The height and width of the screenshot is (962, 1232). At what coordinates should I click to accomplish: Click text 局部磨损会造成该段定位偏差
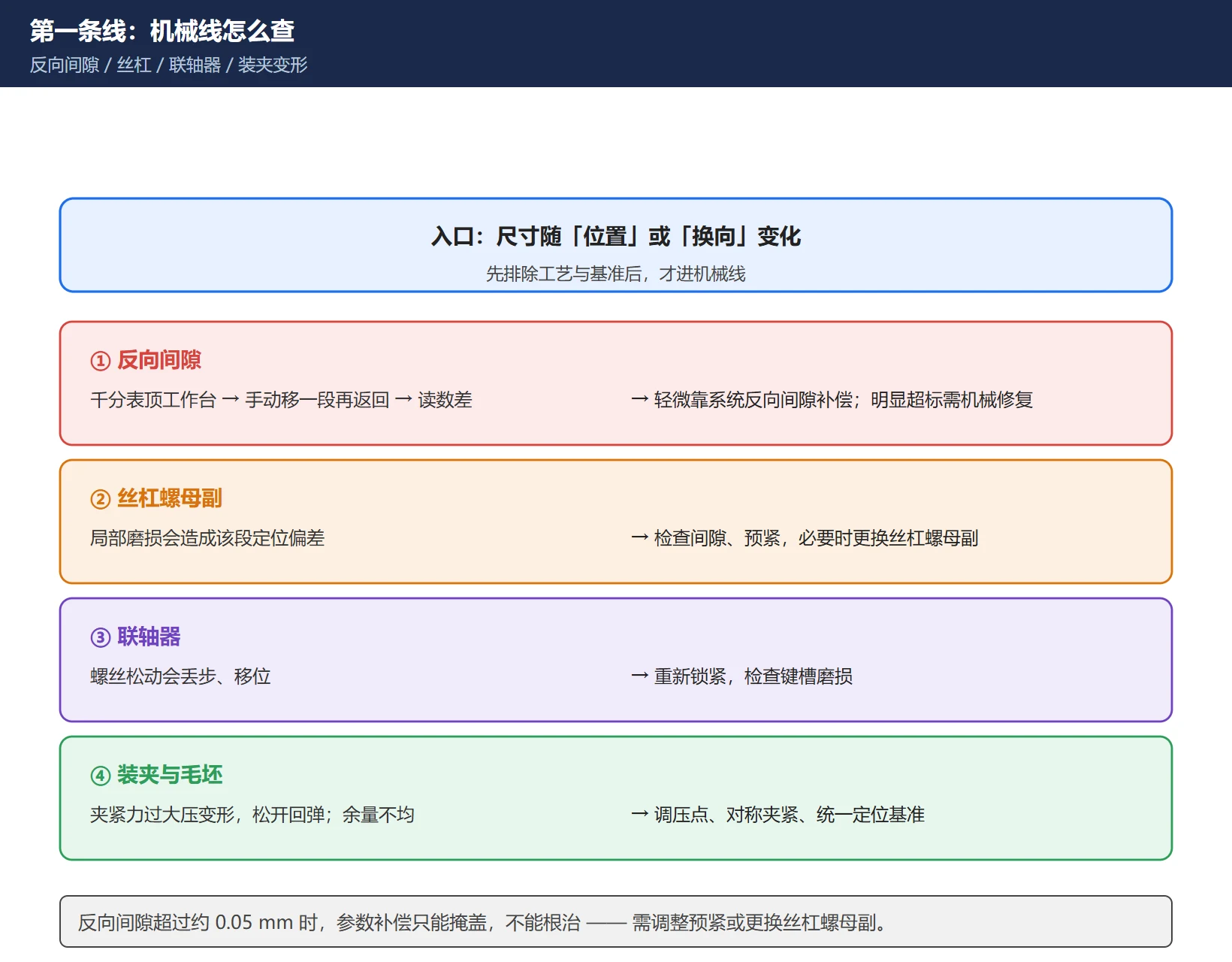207,538
